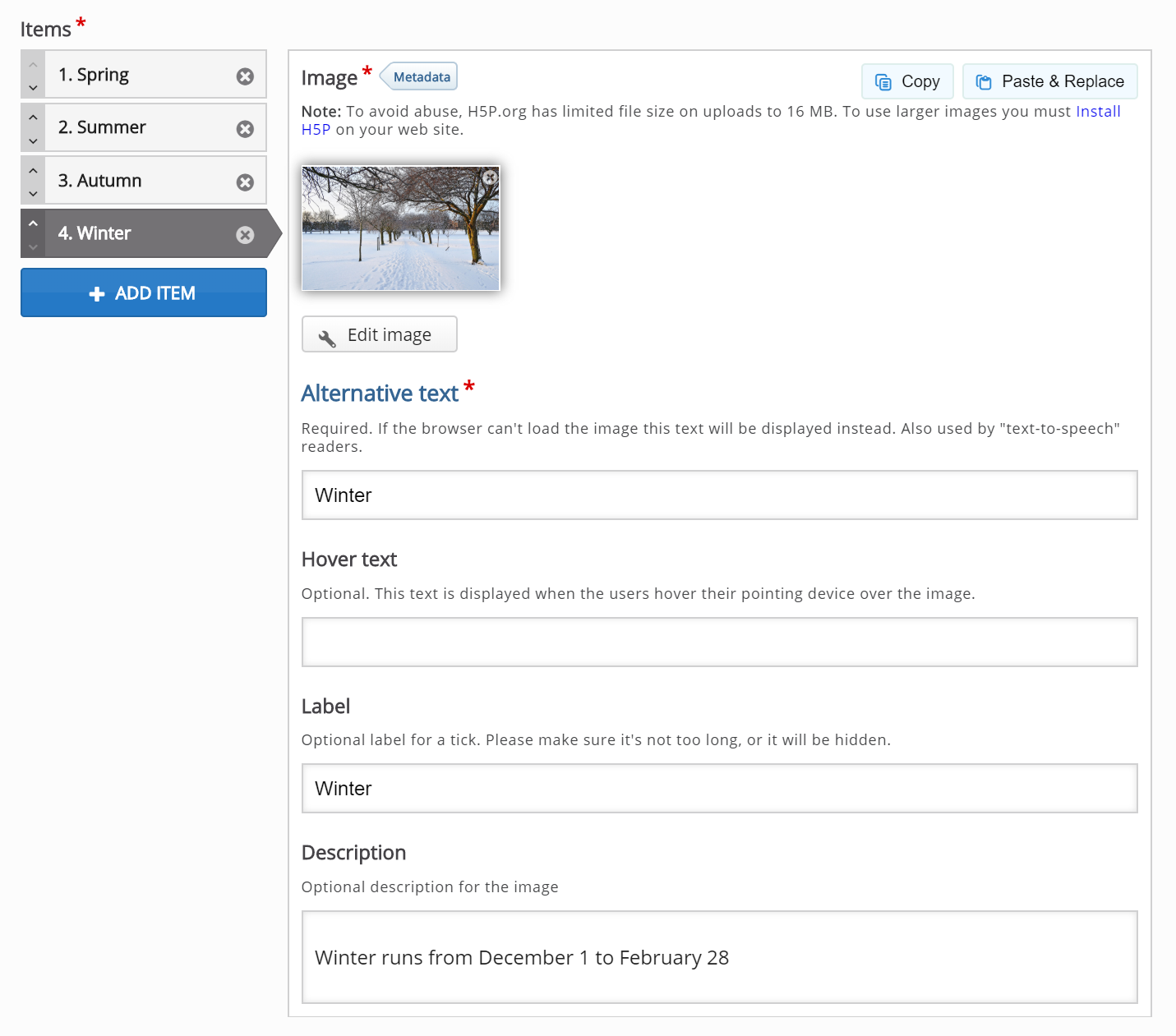Focus the Label input field
This screenshot has height=1036, width=1176.
719,789
